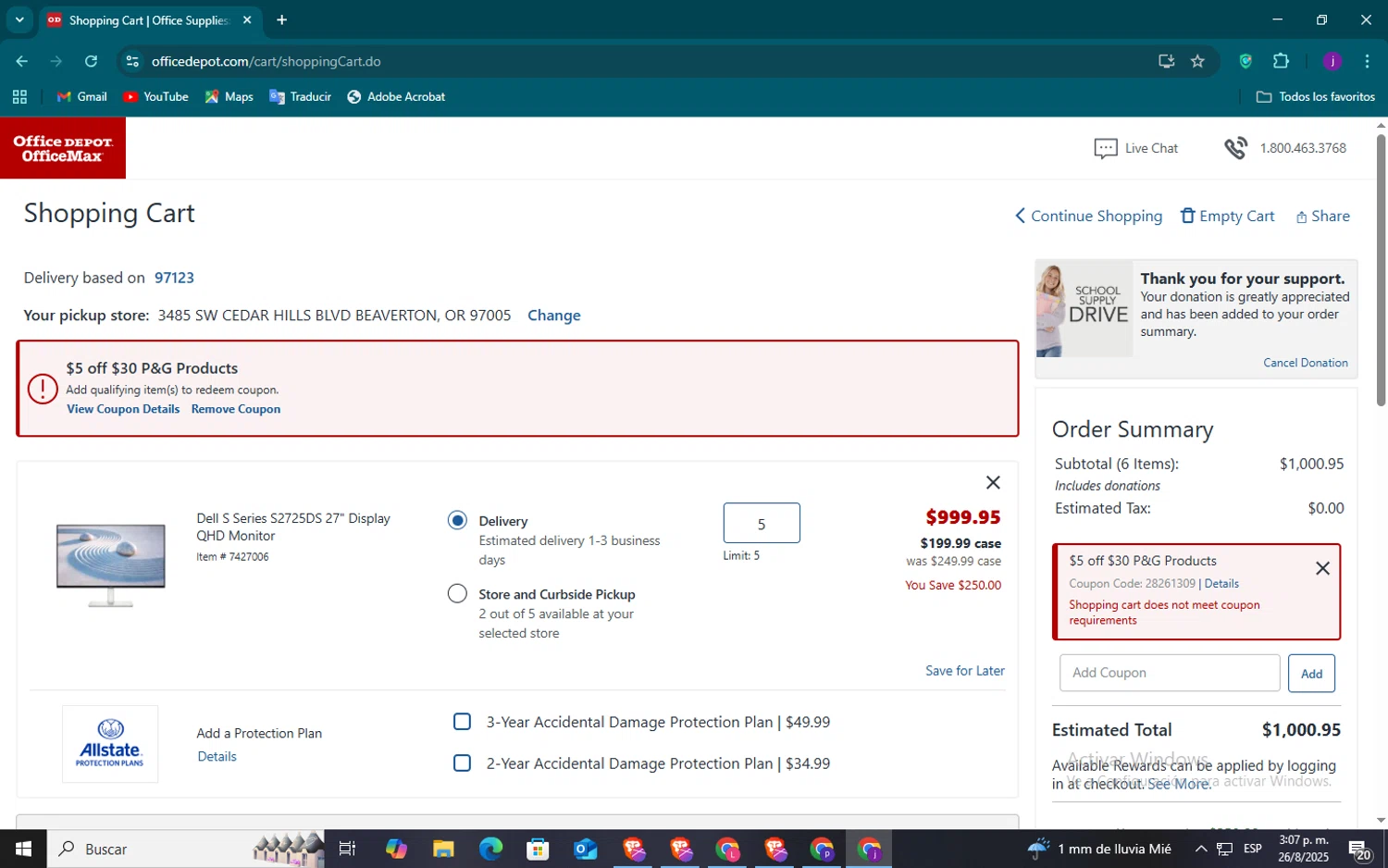This screenshot has width=1388, height=868.
Task: Select the Delivery radio option
Action: pos(457,520)
